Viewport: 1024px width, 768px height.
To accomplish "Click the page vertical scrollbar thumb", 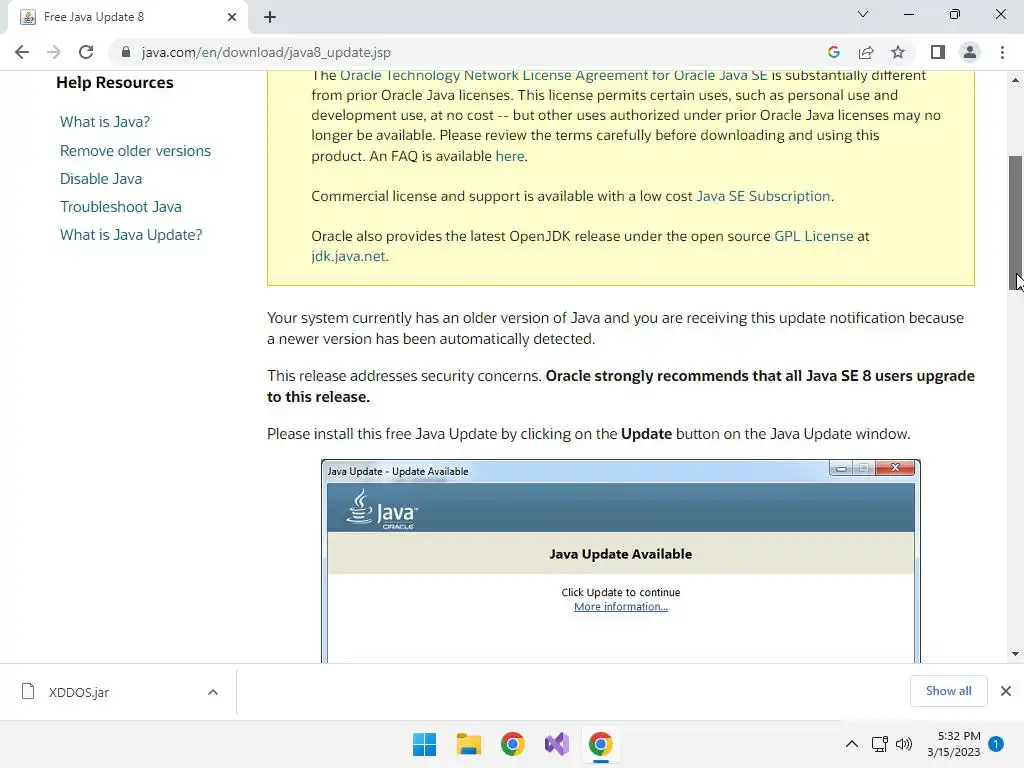I will tap(1015, 222).
